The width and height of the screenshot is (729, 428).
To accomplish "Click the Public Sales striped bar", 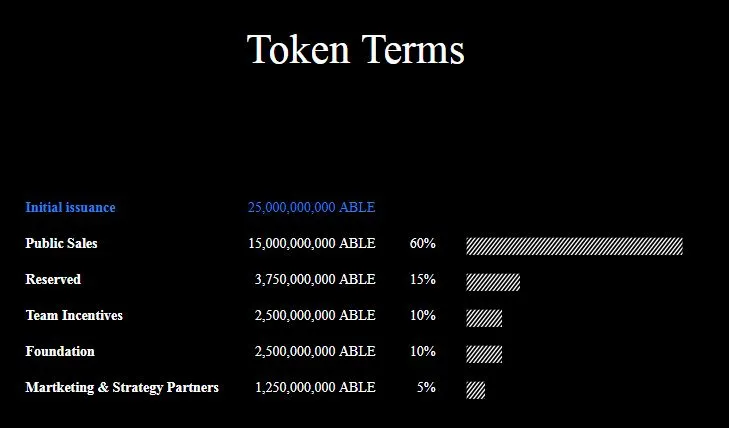I will click(x=575, y=246).
